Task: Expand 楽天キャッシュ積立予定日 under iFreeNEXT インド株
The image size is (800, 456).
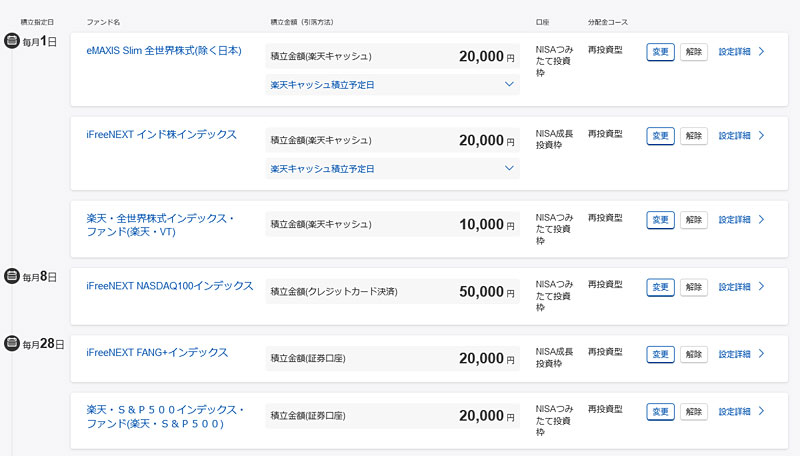Action: 392,169
